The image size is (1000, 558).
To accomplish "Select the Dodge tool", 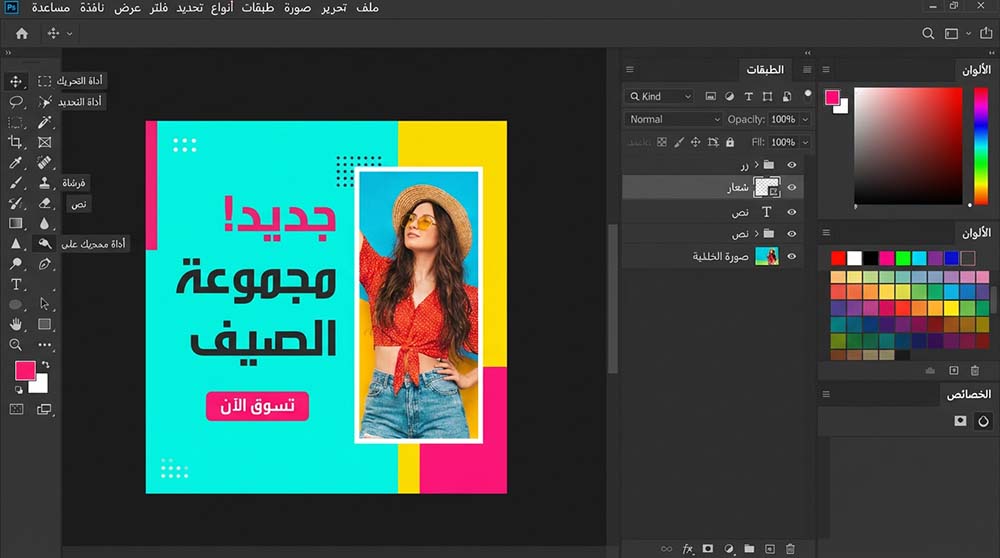I will click(16, 263).
